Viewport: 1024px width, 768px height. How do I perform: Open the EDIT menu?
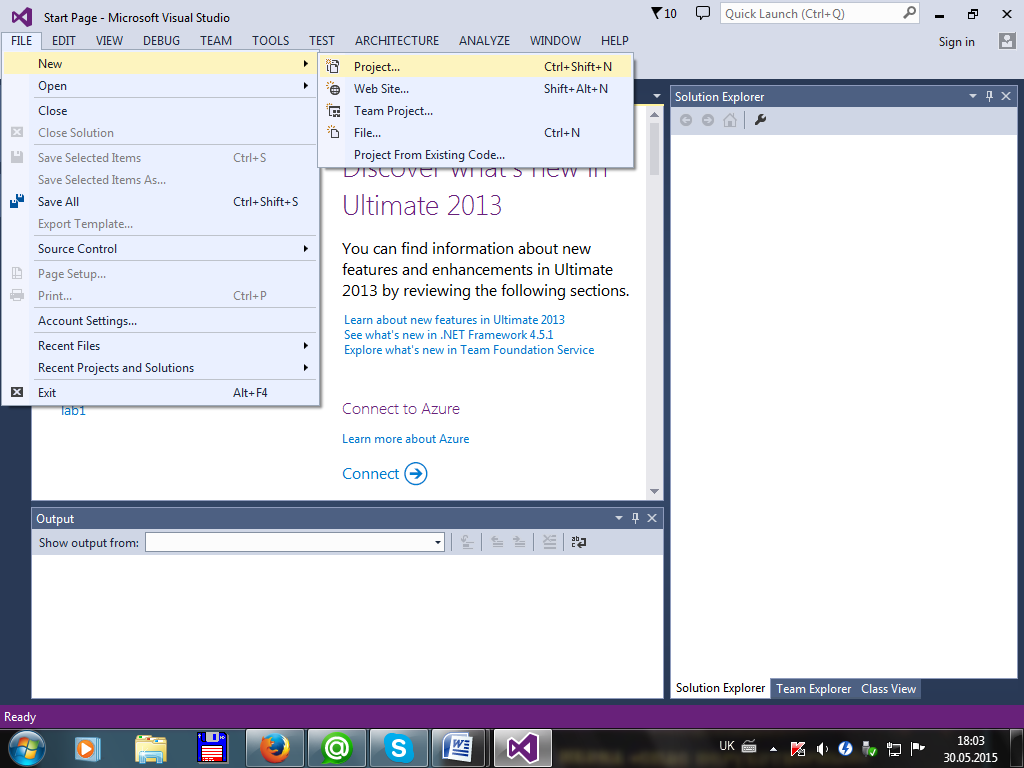click(63, 40)
